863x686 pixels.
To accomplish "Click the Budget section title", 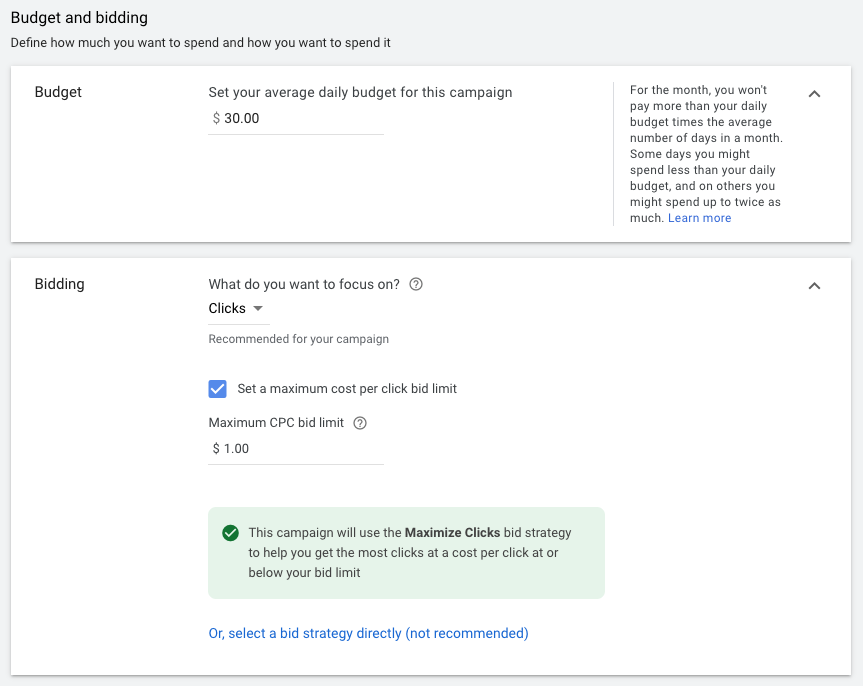I will 58,92.
